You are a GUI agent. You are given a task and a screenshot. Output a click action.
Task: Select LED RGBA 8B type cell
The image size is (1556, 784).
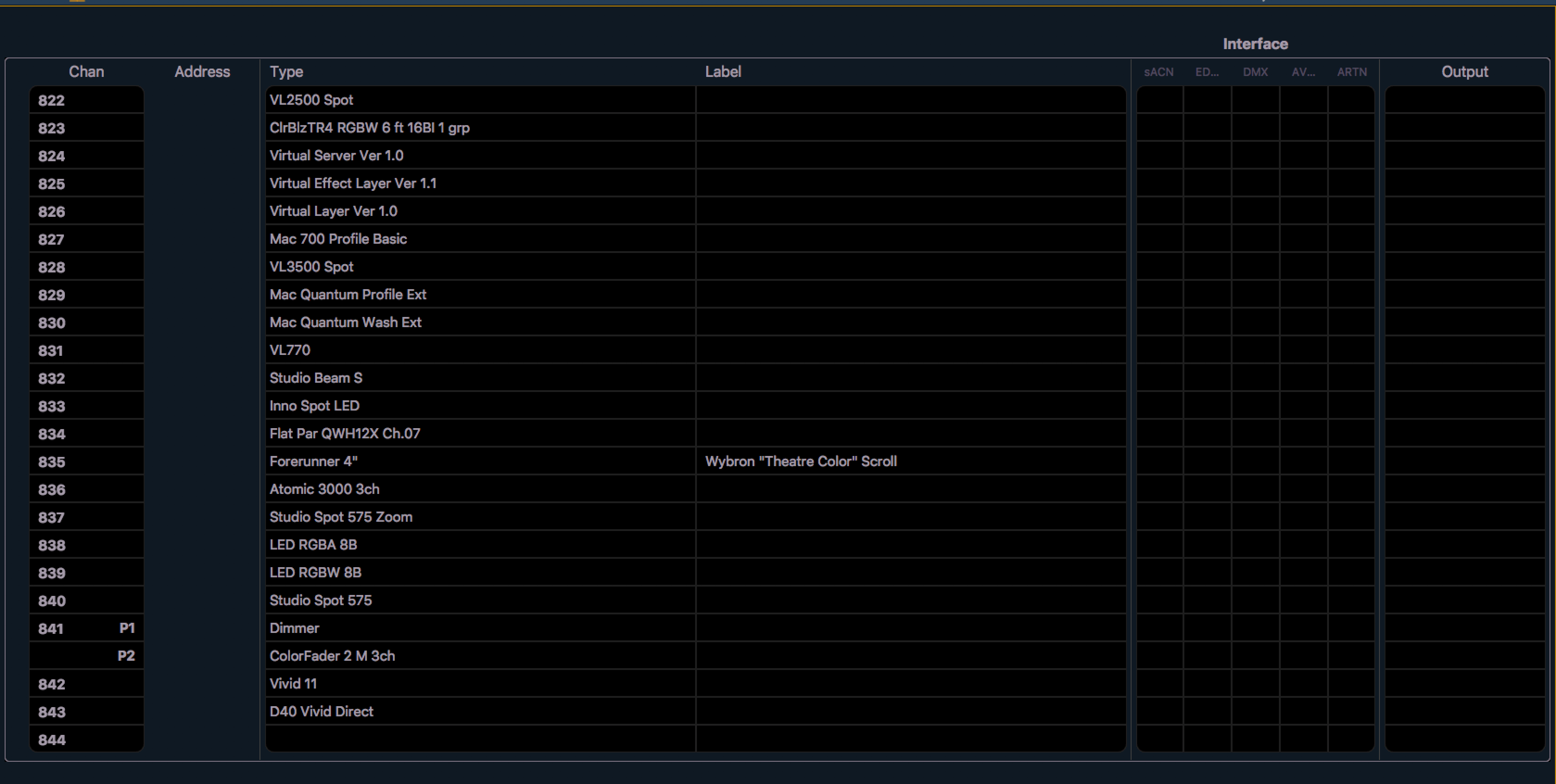click(480, 545)
